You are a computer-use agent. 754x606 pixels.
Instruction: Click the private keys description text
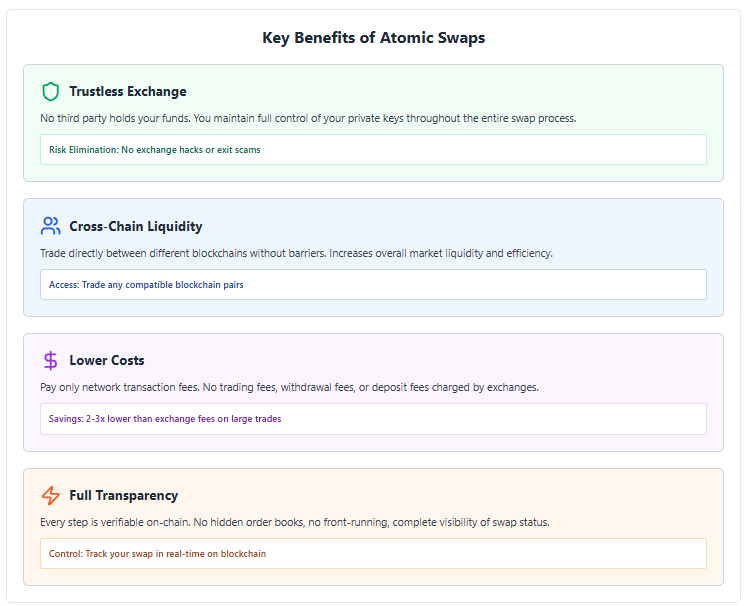pos(308,118)
